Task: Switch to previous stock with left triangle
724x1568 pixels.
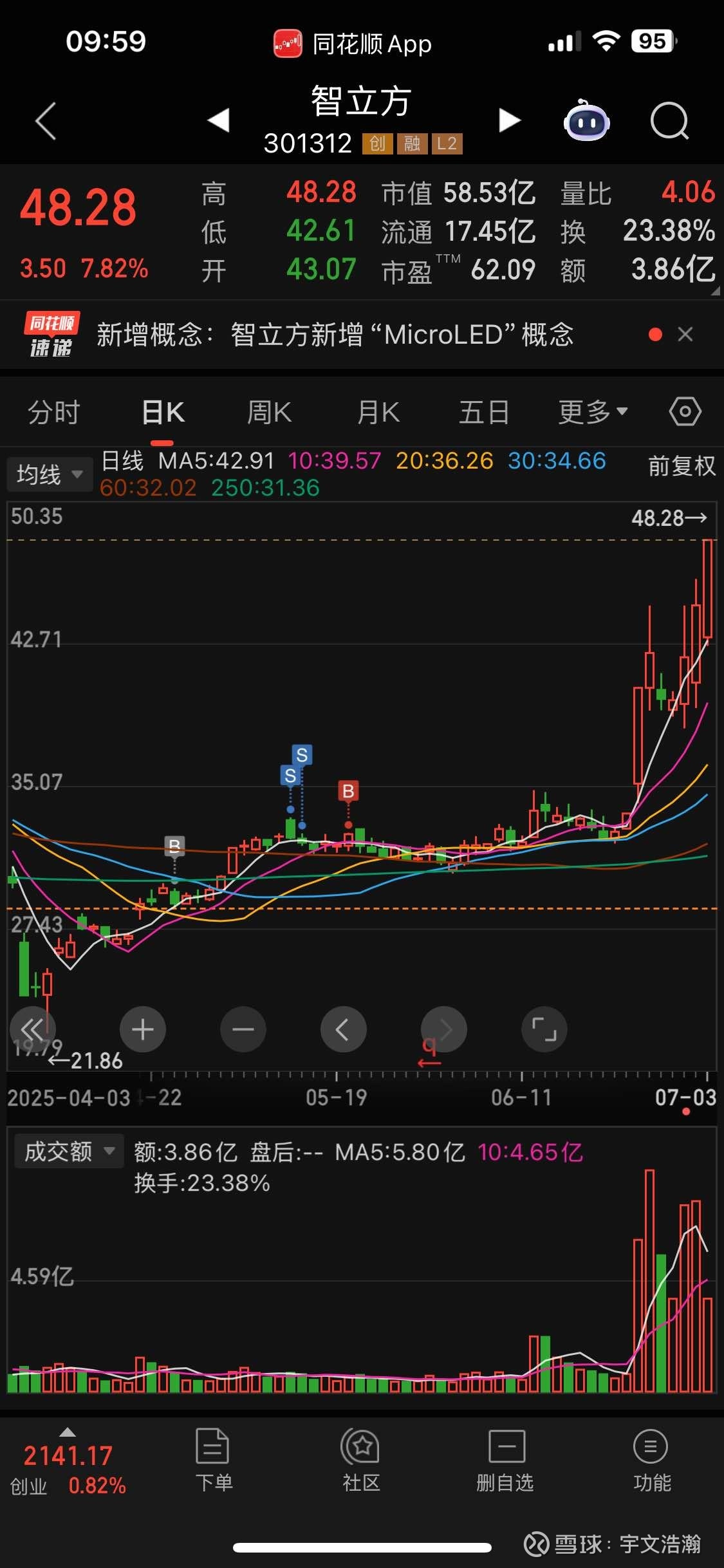Action: point(219,120)
